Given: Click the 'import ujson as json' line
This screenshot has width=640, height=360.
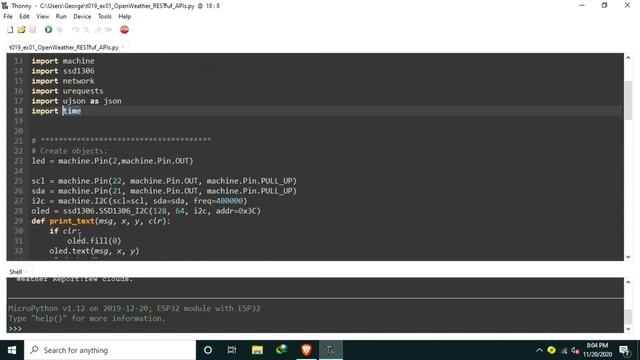Looking at the screenshot, I should [x=76, y=101].
